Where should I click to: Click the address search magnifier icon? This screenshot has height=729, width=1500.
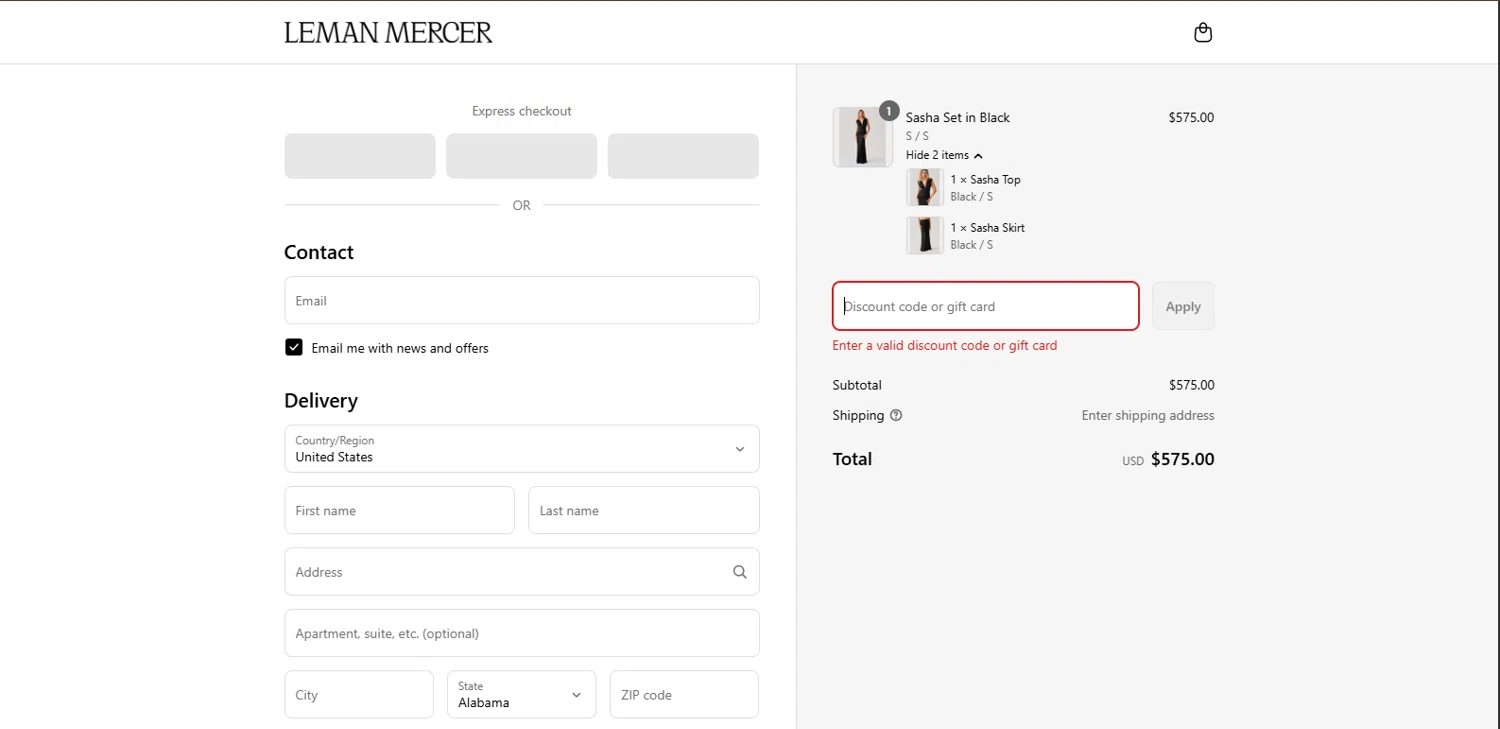(740, 572)
